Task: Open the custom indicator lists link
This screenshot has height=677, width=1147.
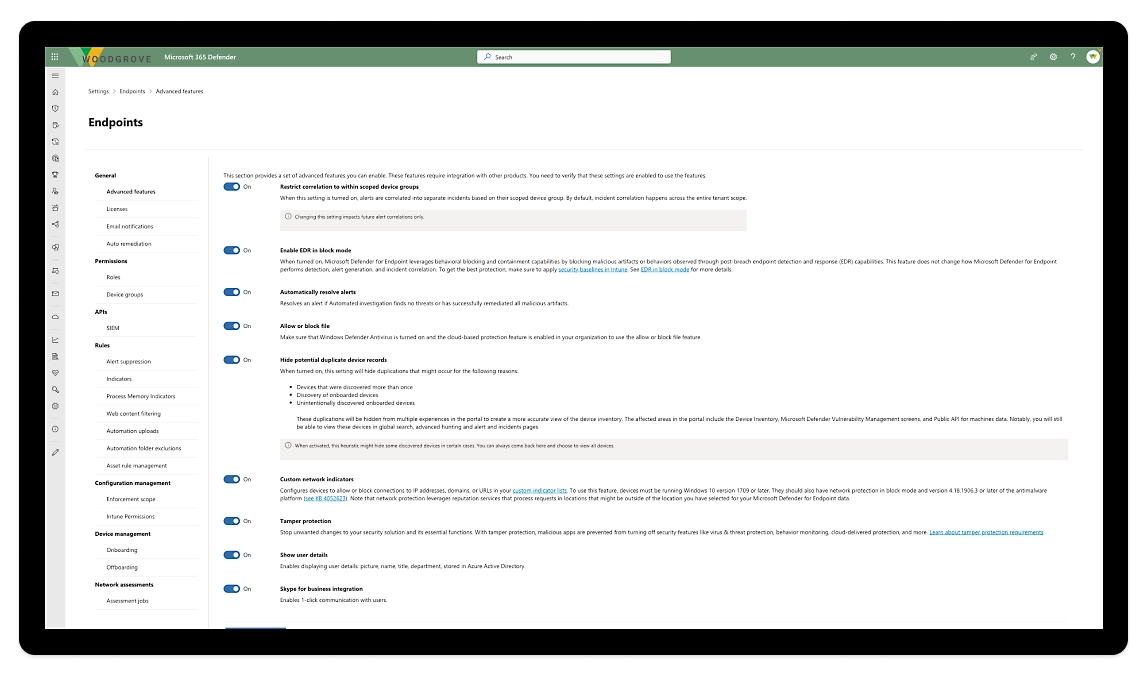Action: 540,491
